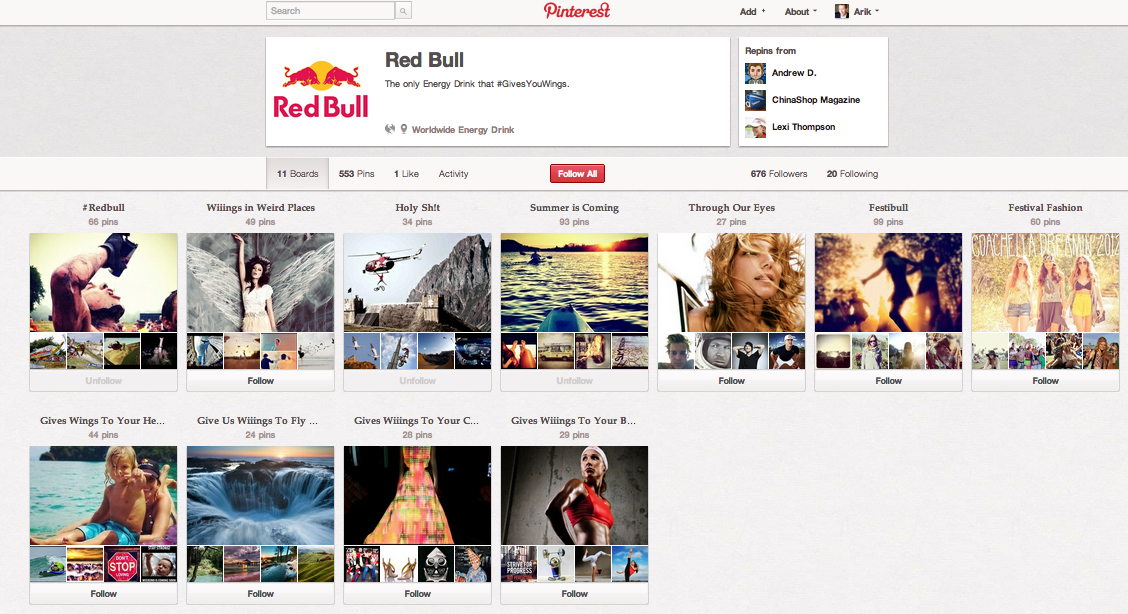The width and height of the screenshot is (1128, 614).
Task: Follow the Wiiings in Weird Places board
Action: [x=260, y=380]
